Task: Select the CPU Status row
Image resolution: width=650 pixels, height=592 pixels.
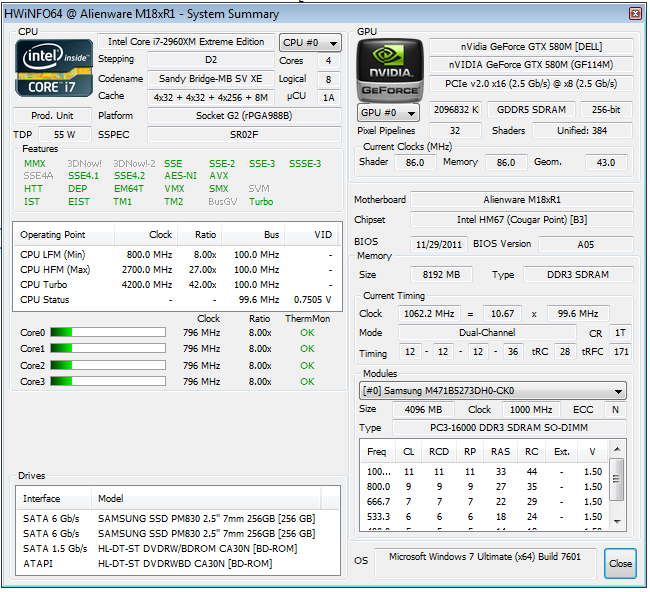Action: click(177, 300)
